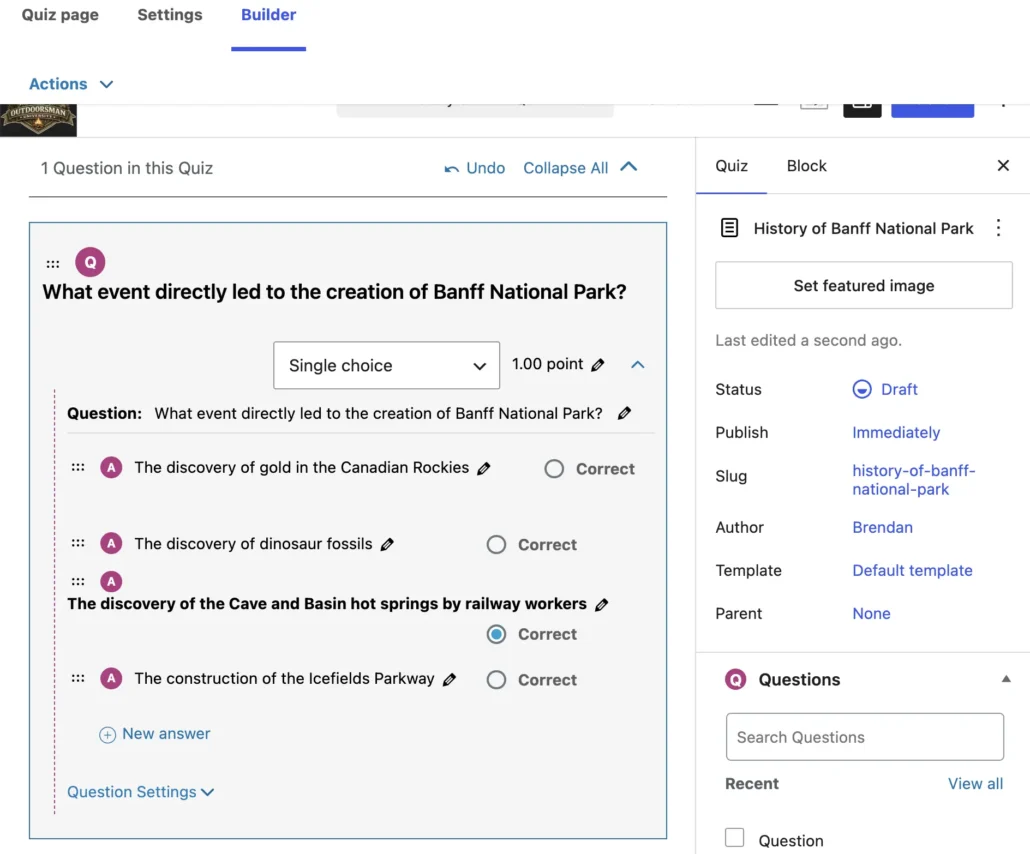
Task: Expand Question Settings
Action: click(x=141, y=792)
